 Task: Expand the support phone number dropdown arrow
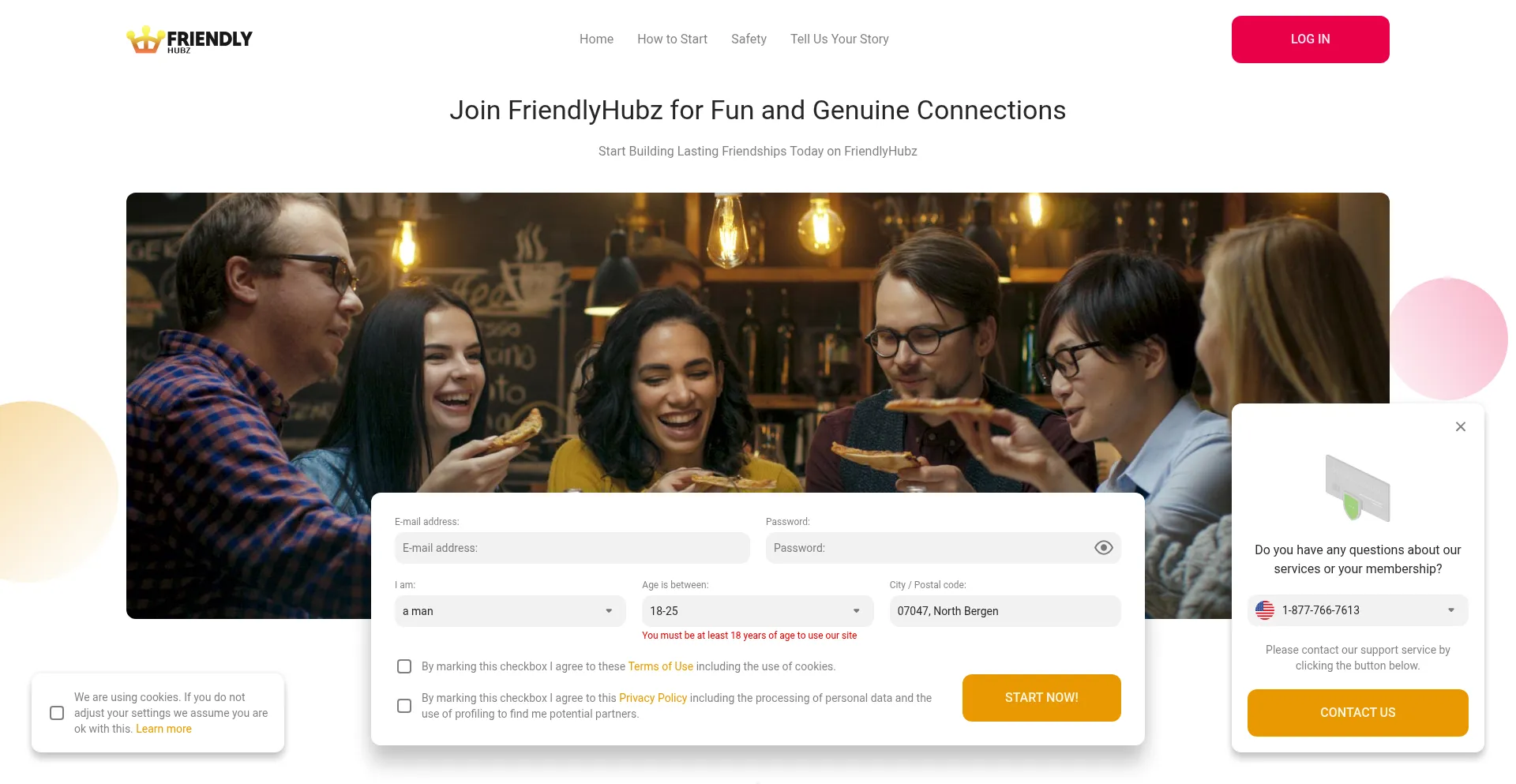click(1450, 610)
